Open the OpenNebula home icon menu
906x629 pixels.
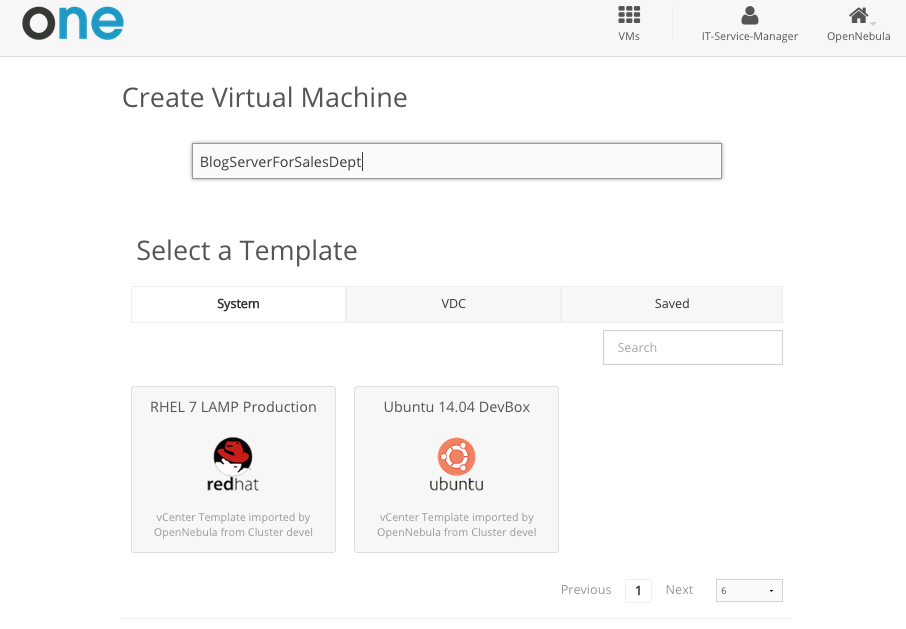click(x=859, y=16)
